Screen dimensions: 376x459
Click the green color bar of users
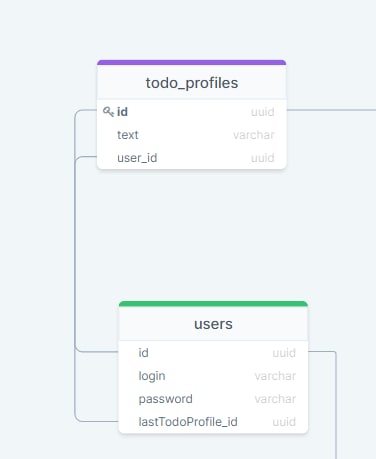[x=213, y=304]
